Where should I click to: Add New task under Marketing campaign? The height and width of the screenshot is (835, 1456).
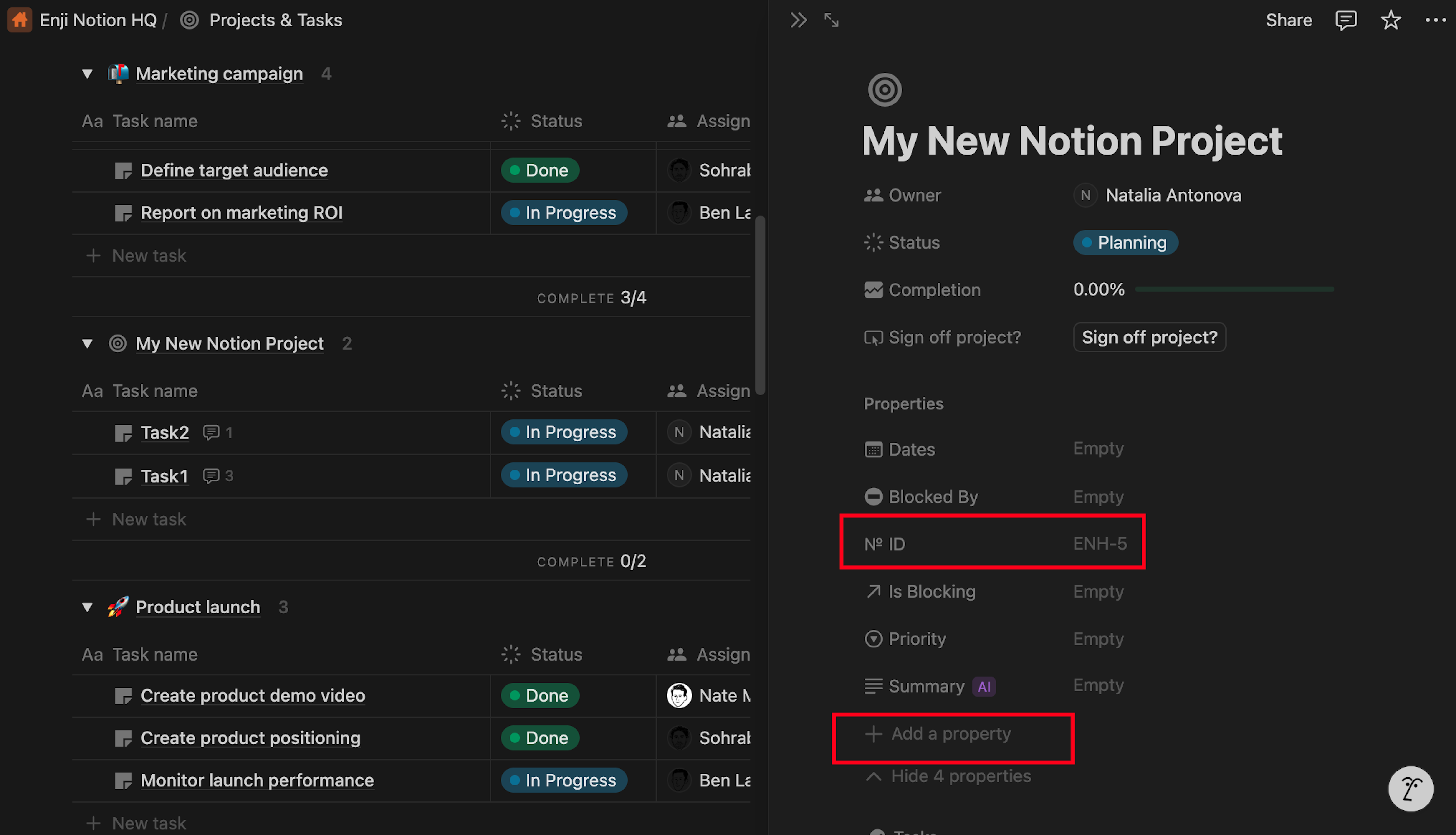click(x=136, y=255)
